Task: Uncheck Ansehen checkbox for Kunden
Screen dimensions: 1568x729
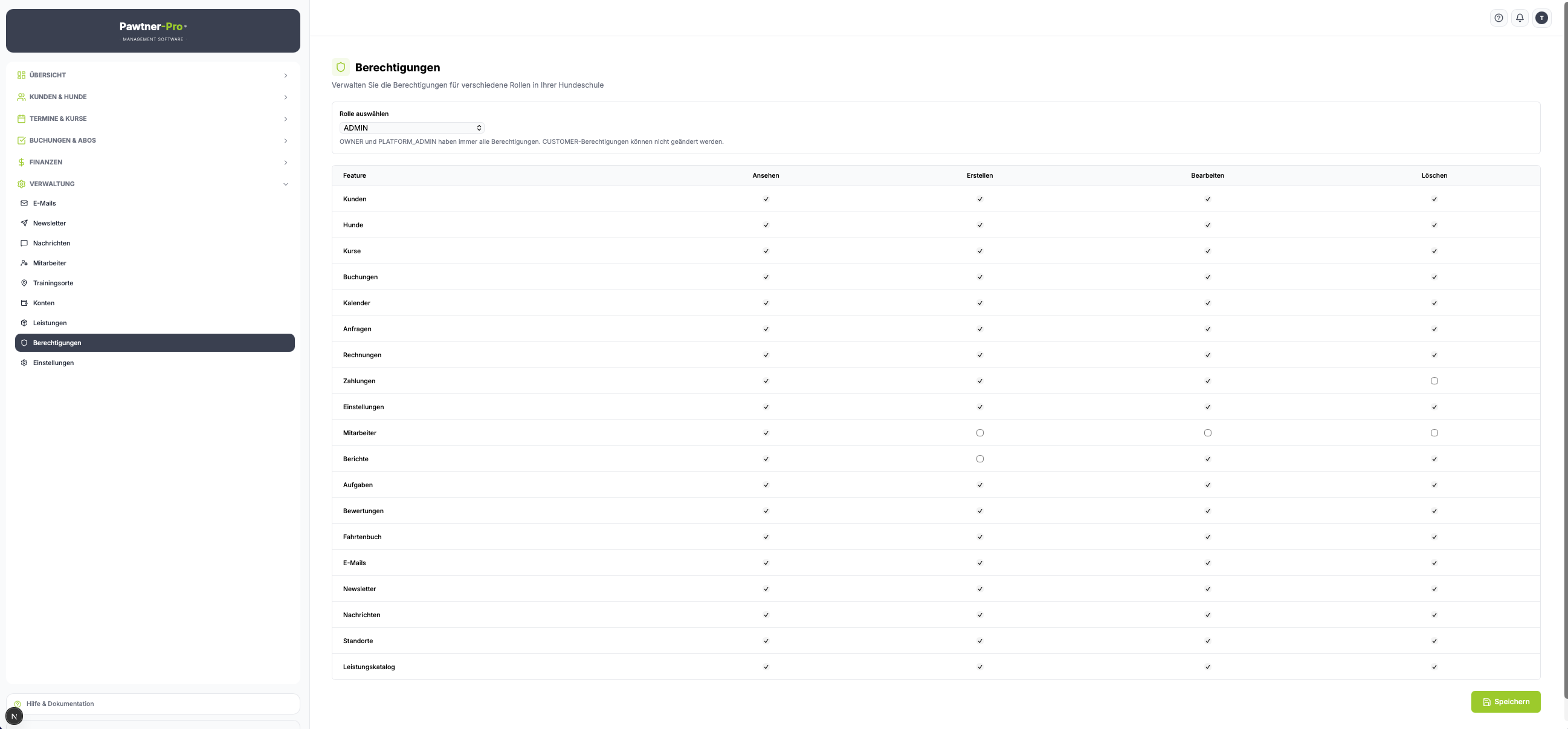Action: tap(766, 198)
